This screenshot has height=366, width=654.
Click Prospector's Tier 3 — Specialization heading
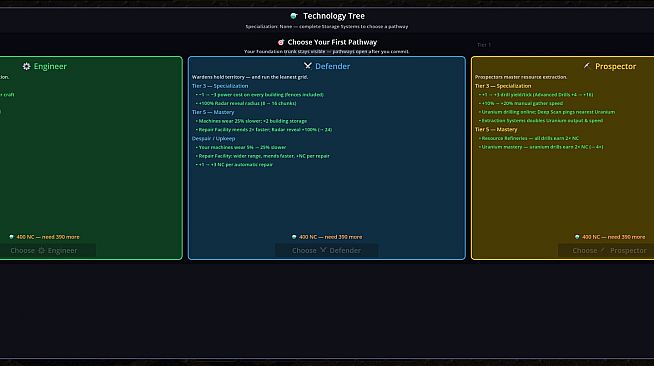[503, 86]
